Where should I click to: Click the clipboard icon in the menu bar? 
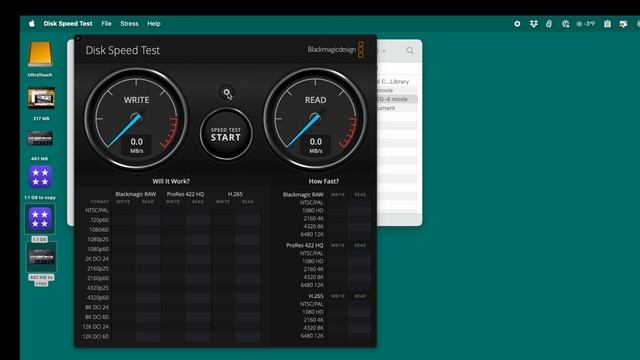[x=607, y=24]
